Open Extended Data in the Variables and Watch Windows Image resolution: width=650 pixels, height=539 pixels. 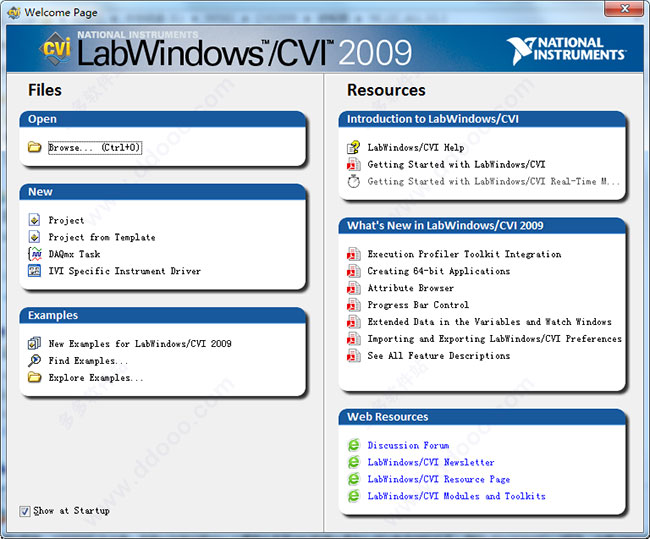pos(490,322)
